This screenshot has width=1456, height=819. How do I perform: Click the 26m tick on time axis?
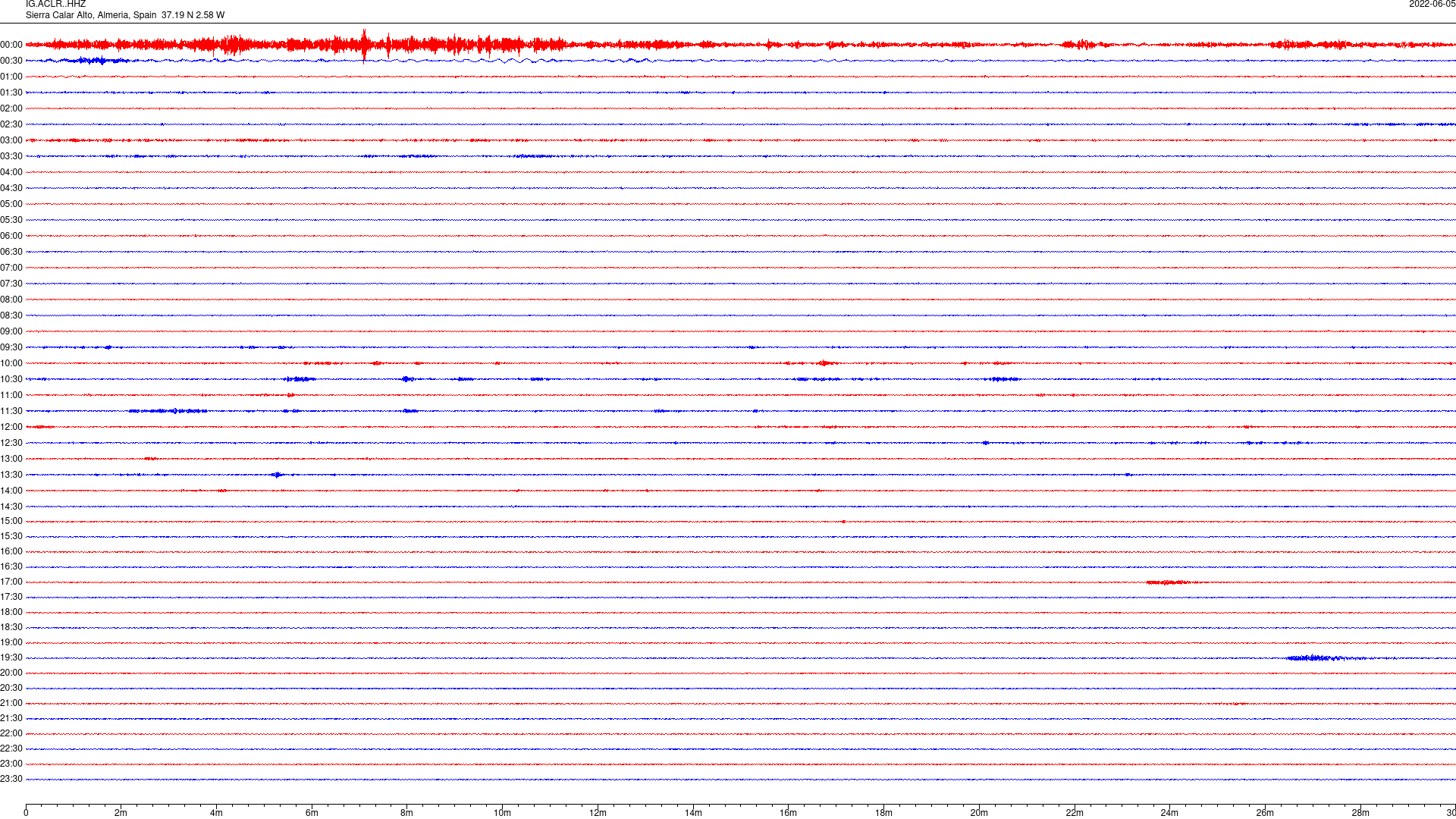(x=1265, y=813)
